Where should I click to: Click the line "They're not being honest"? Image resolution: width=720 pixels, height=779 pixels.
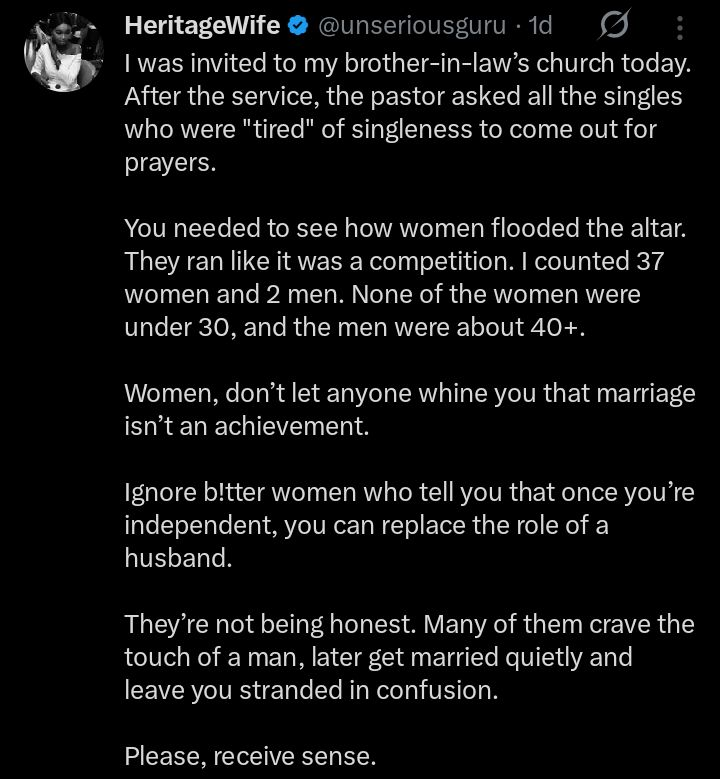point(270,624)
